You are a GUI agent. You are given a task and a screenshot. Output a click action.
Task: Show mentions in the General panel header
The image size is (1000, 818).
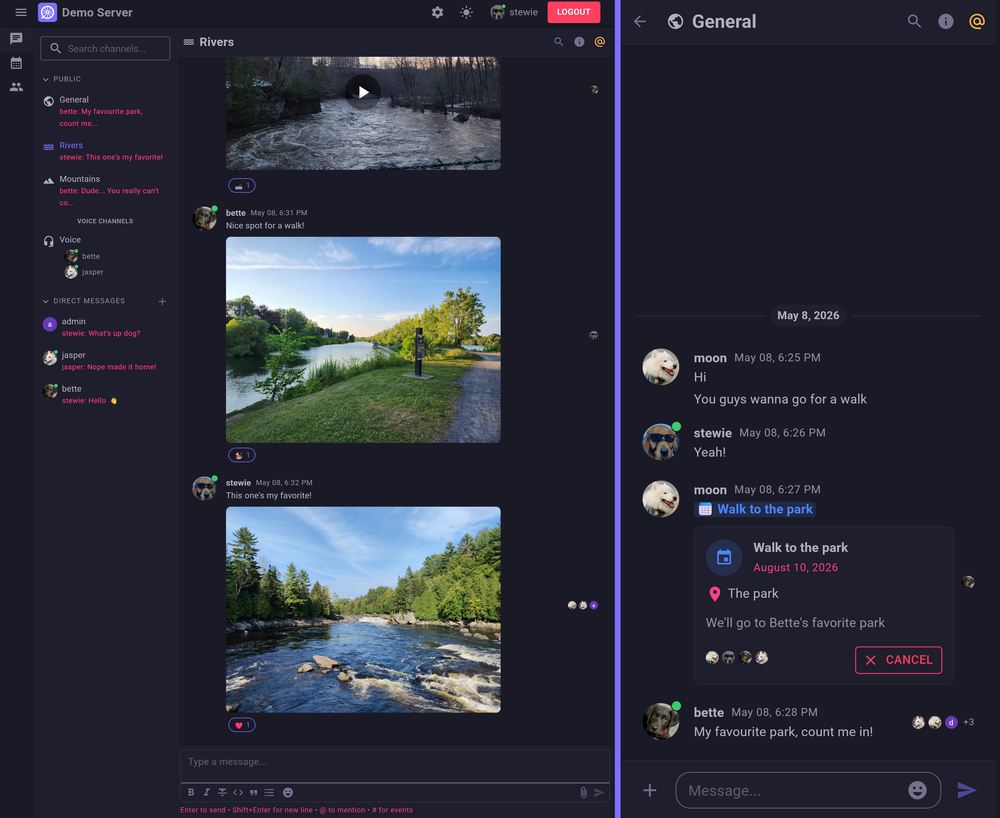(977, 22)
